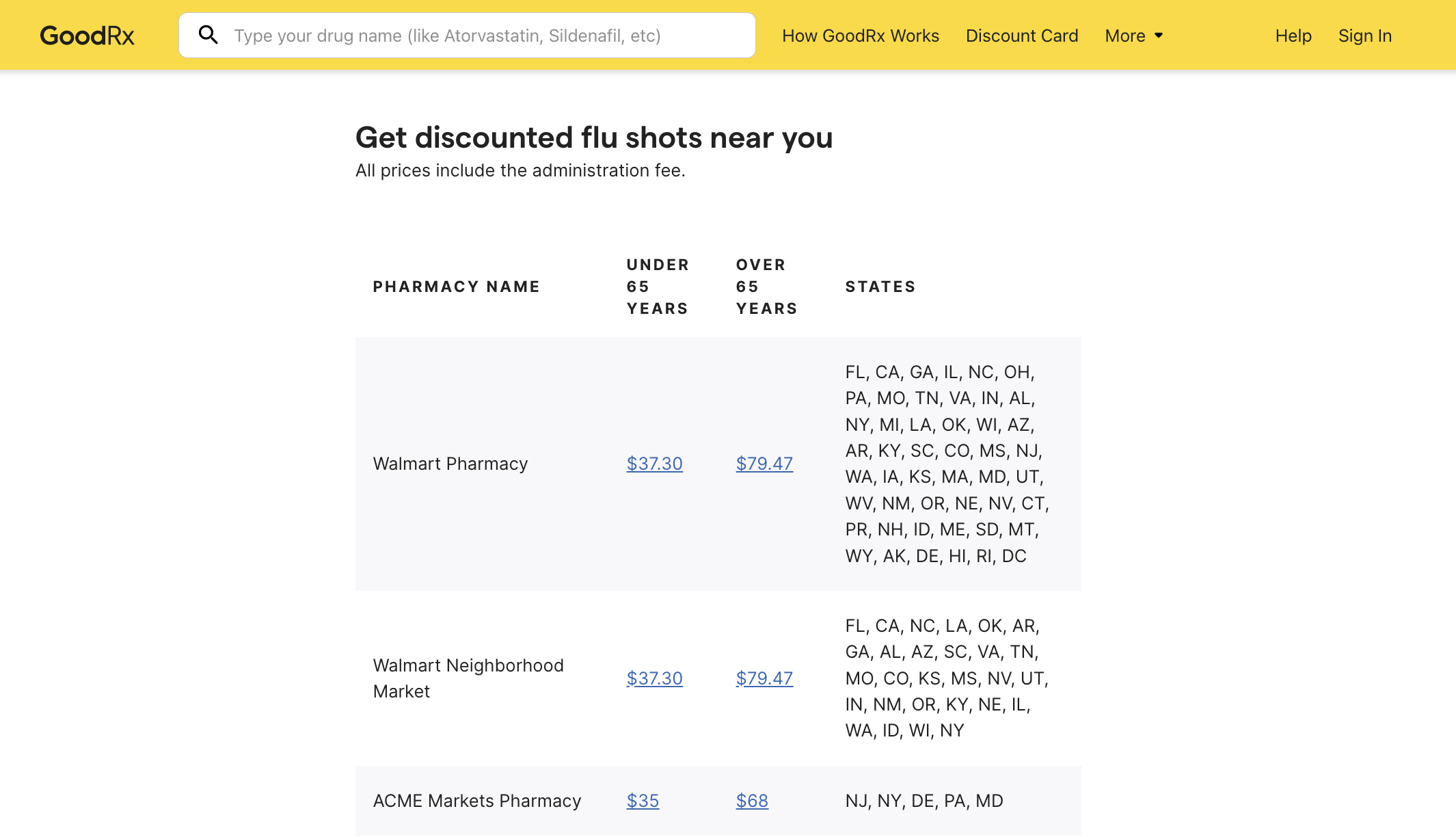This screenshot has width=1456, height=837.
Task: Select Walmart Neighborhood Market $79.47 price
Action: 764,678
